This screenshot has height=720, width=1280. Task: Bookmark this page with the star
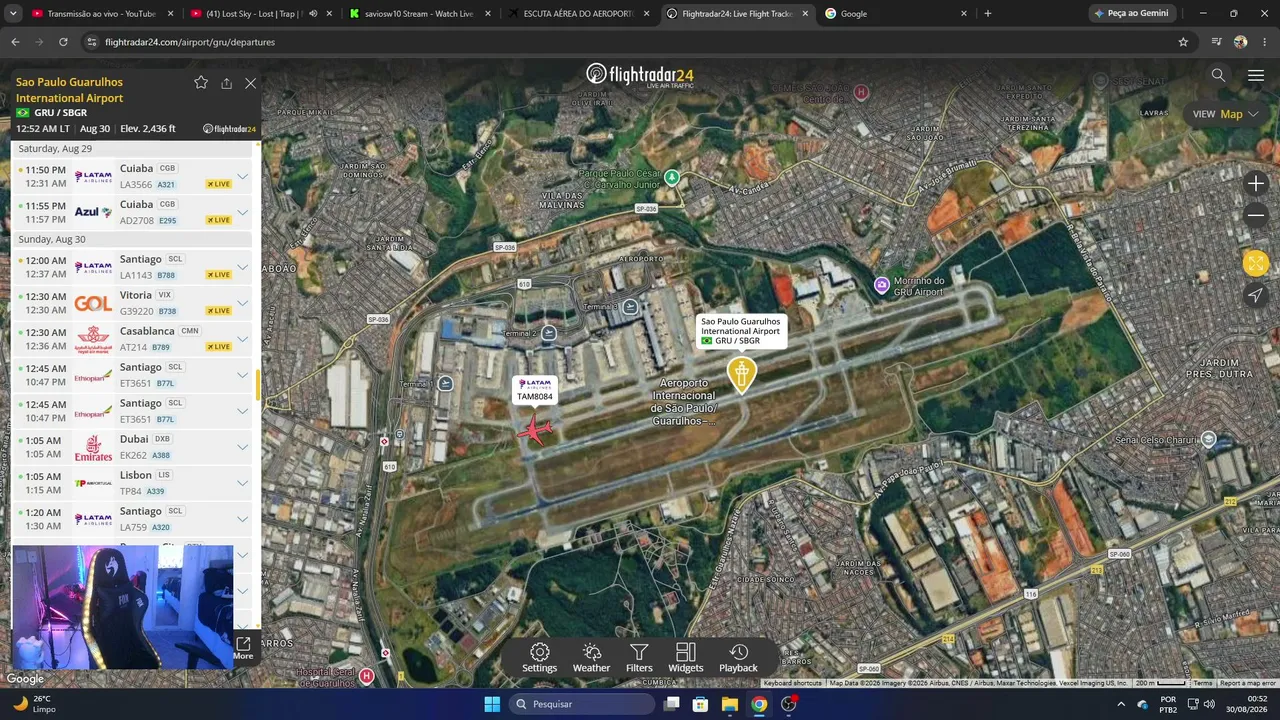coord(1183,42)
